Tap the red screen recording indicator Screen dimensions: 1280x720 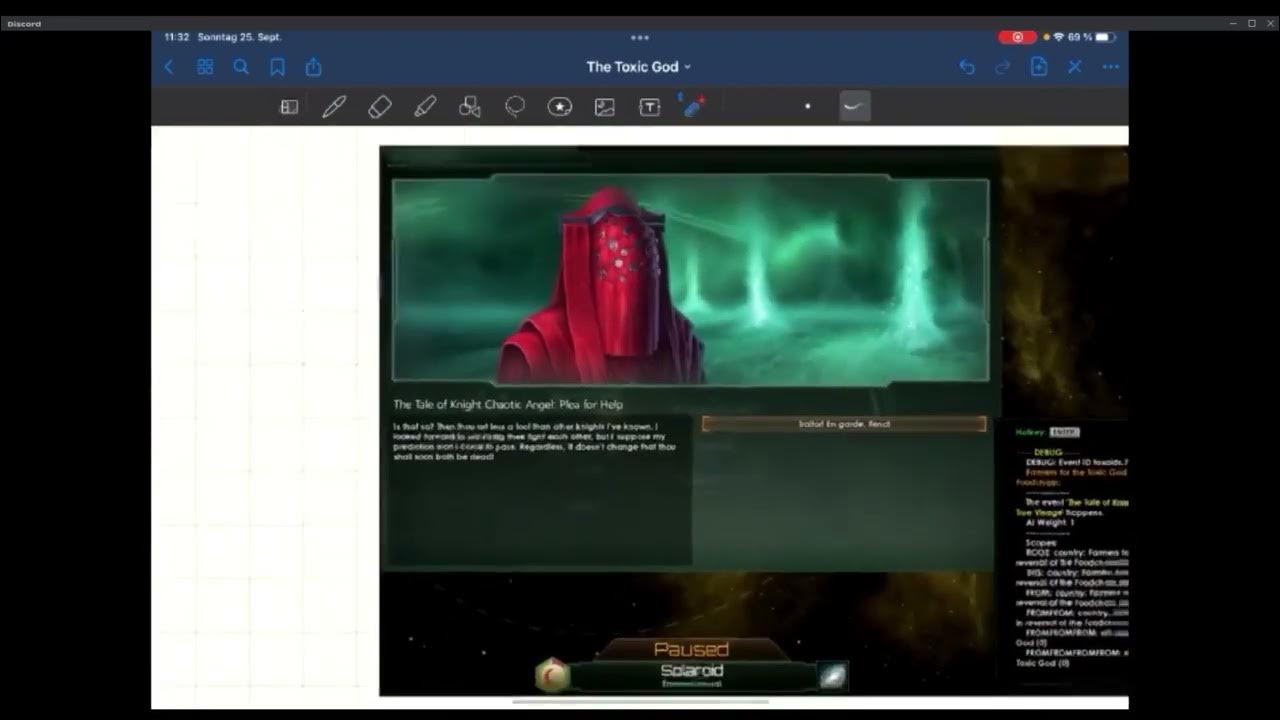(x=1018, y=37)
